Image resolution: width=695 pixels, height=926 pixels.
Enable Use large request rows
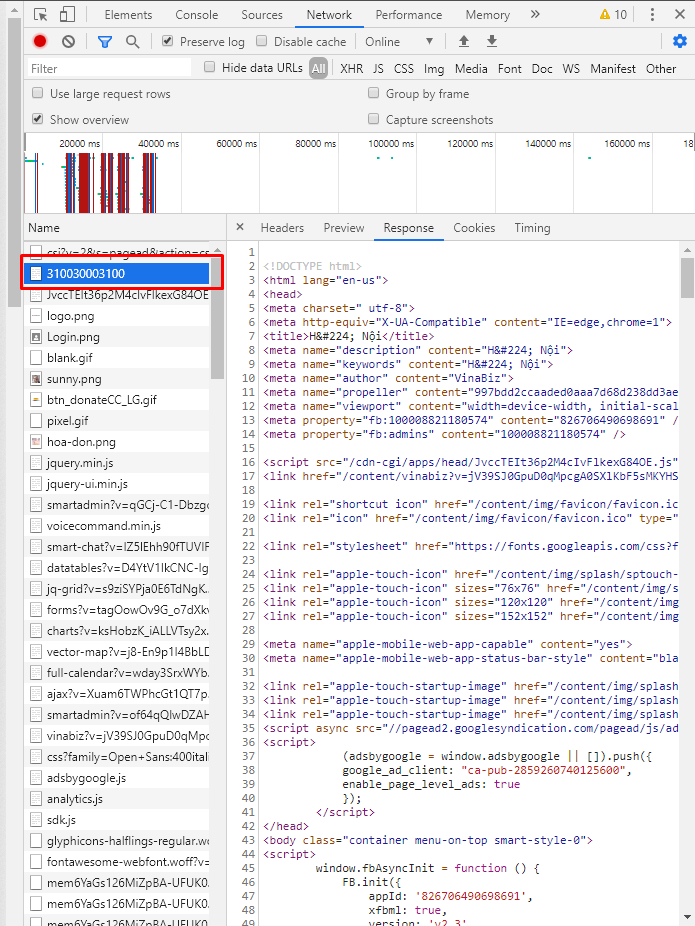pos(38,93)
